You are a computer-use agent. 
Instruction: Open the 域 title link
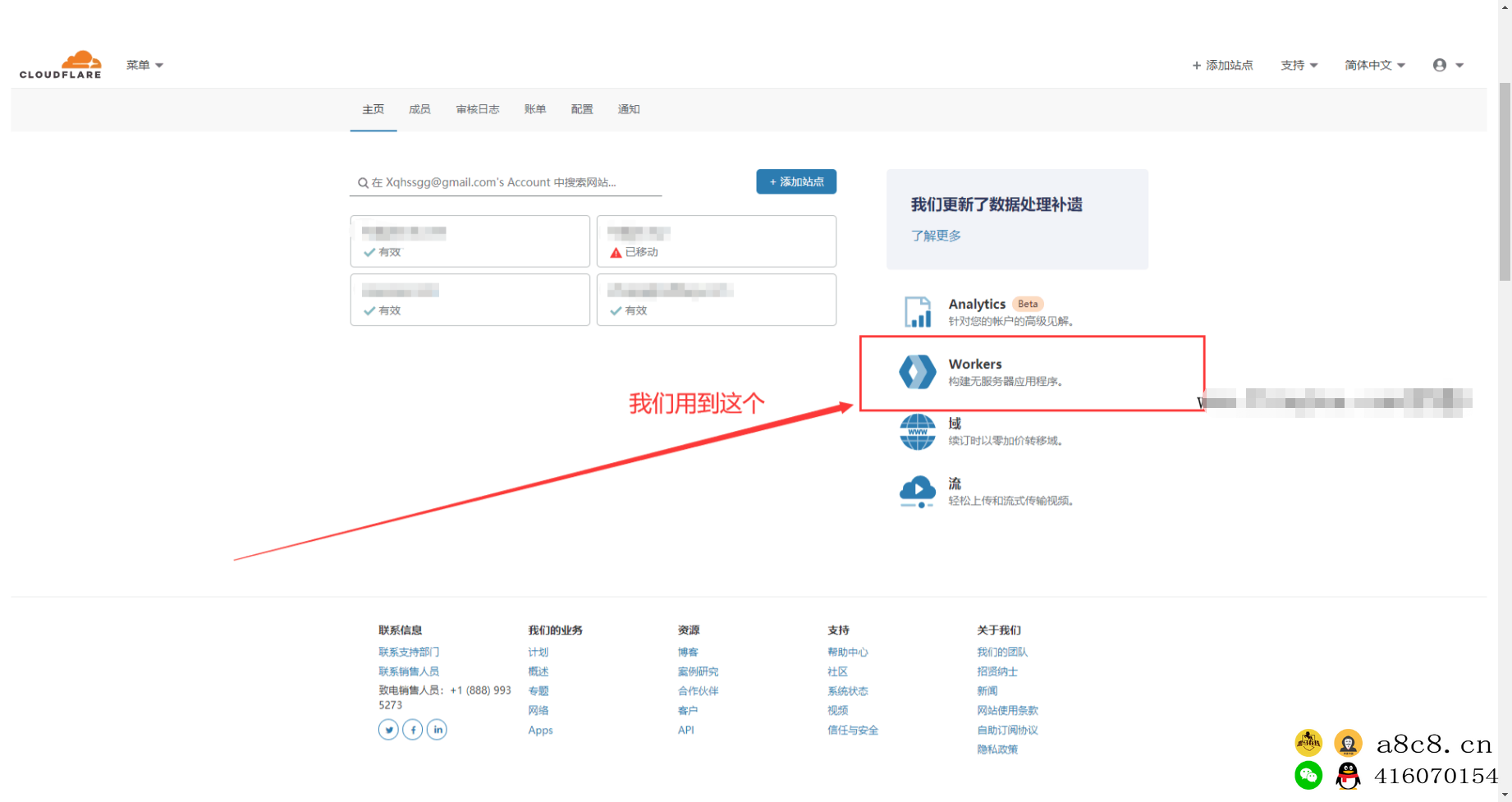pos(955,424)
